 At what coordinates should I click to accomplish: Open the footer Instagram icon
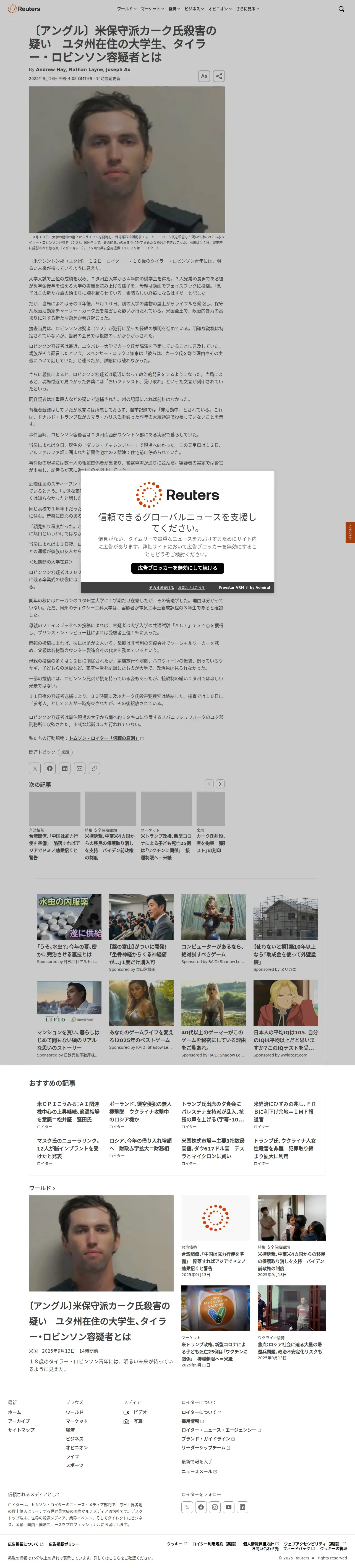215,1507
